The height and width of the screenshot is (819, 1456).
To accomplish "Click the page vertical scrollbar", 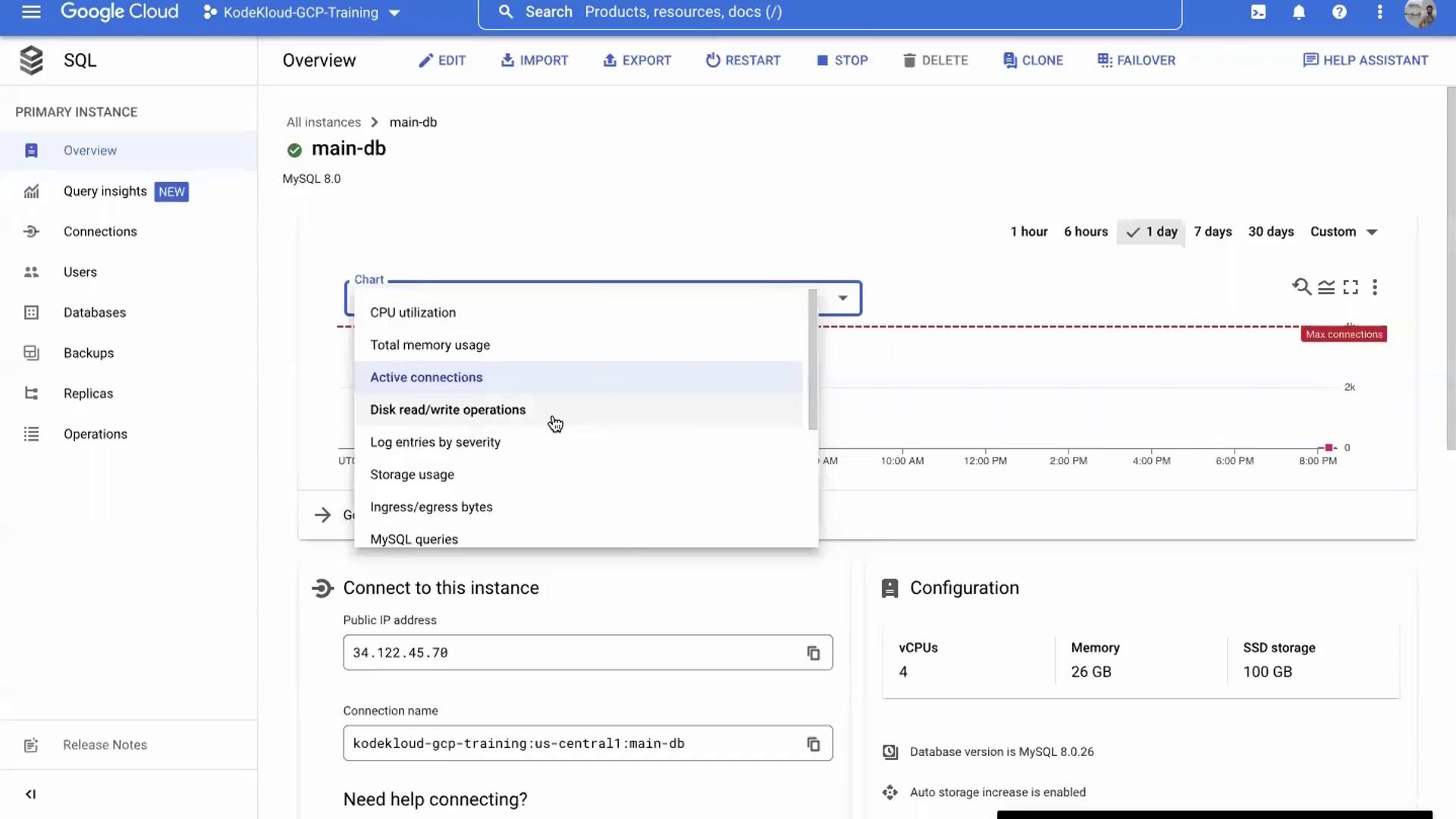I will pyautogui.click(x=1451, y=268).
